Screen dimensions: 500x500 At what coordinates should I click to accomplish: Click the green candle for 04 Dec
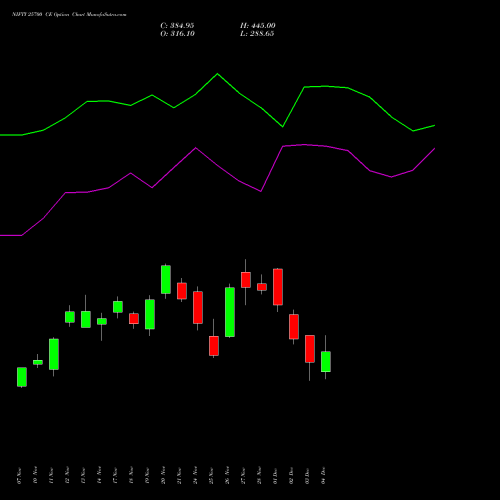click(x=326, y=362)
